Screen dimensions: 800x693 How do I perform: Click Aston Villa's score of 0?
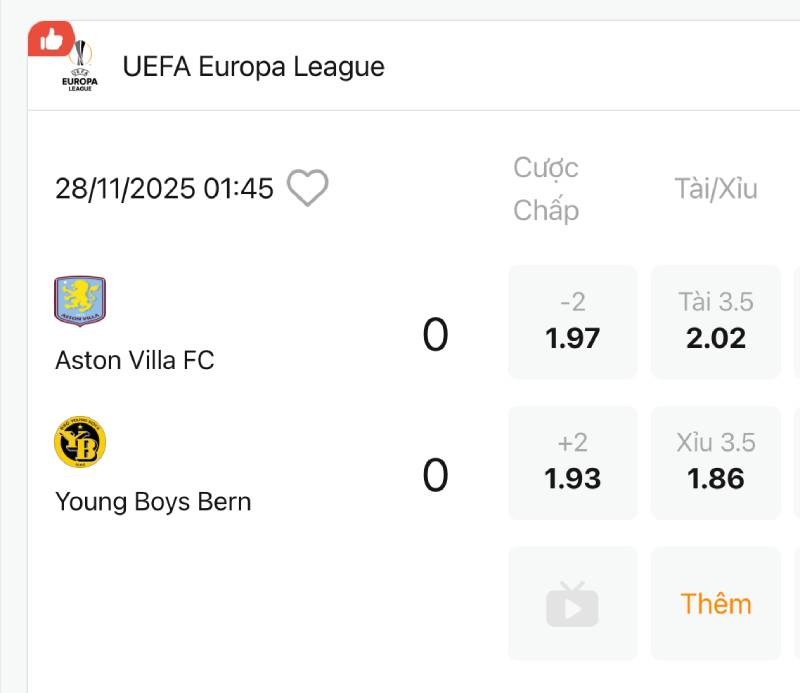(435, 335)
